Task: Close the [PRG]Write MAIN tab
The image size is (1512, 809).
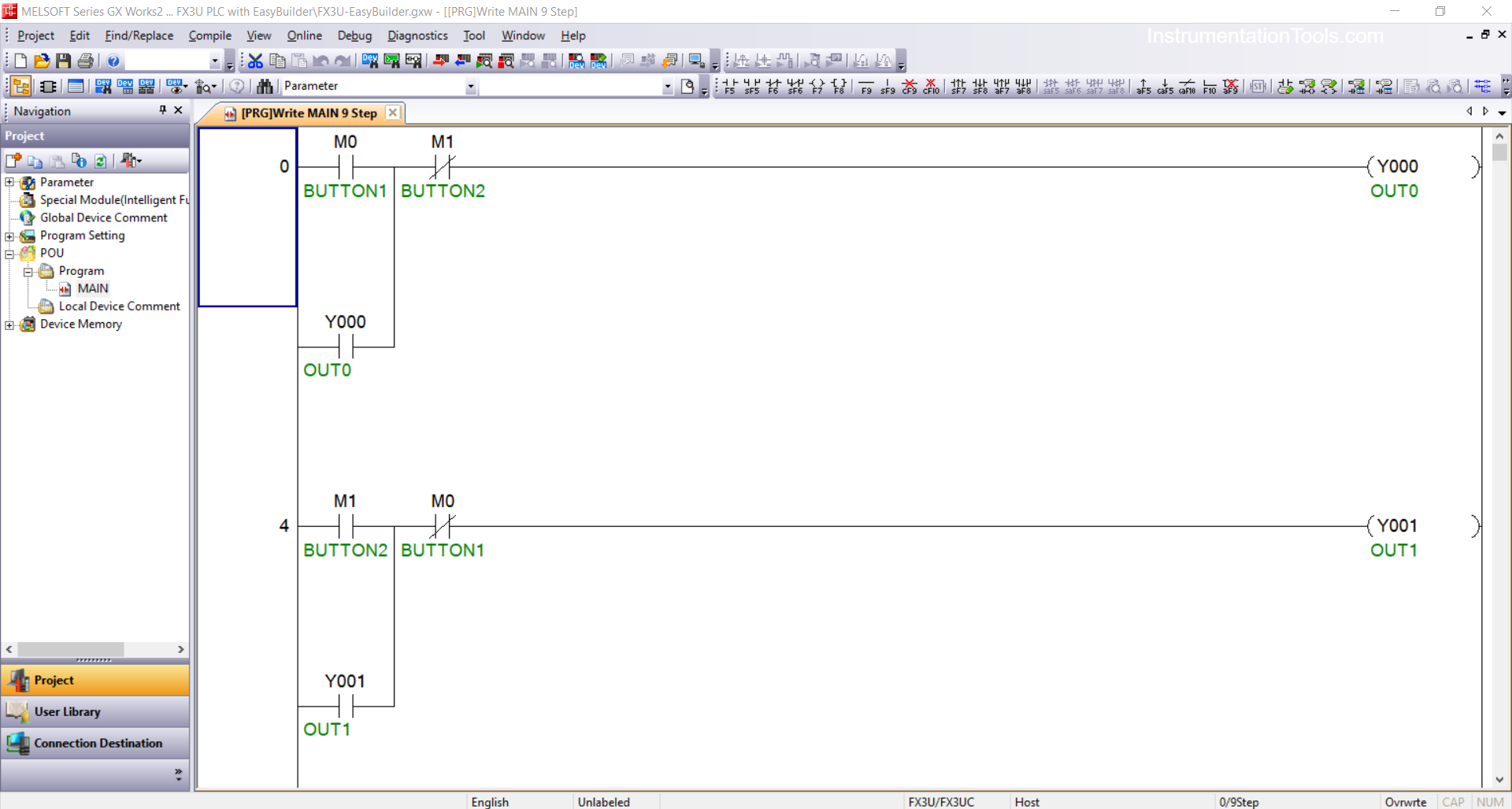Action: click(392, 113)
